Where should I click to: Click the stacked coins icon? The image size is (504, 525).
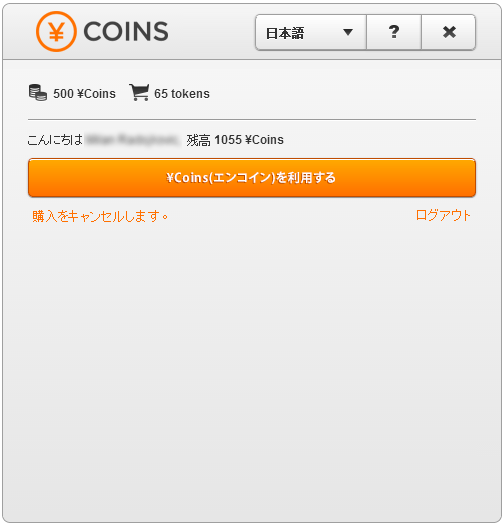[x=38, y=93]
